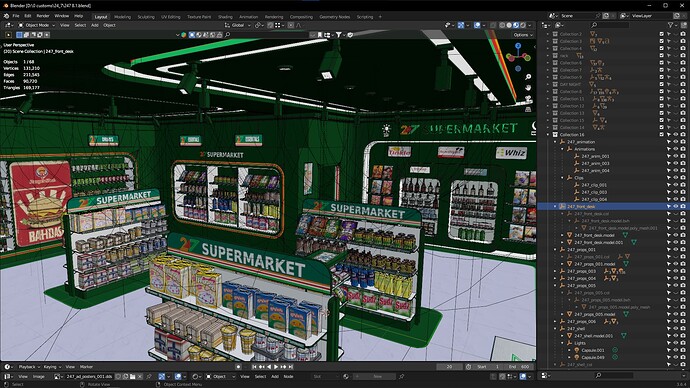Select material preview viewport shading

(x=516, y=25)
